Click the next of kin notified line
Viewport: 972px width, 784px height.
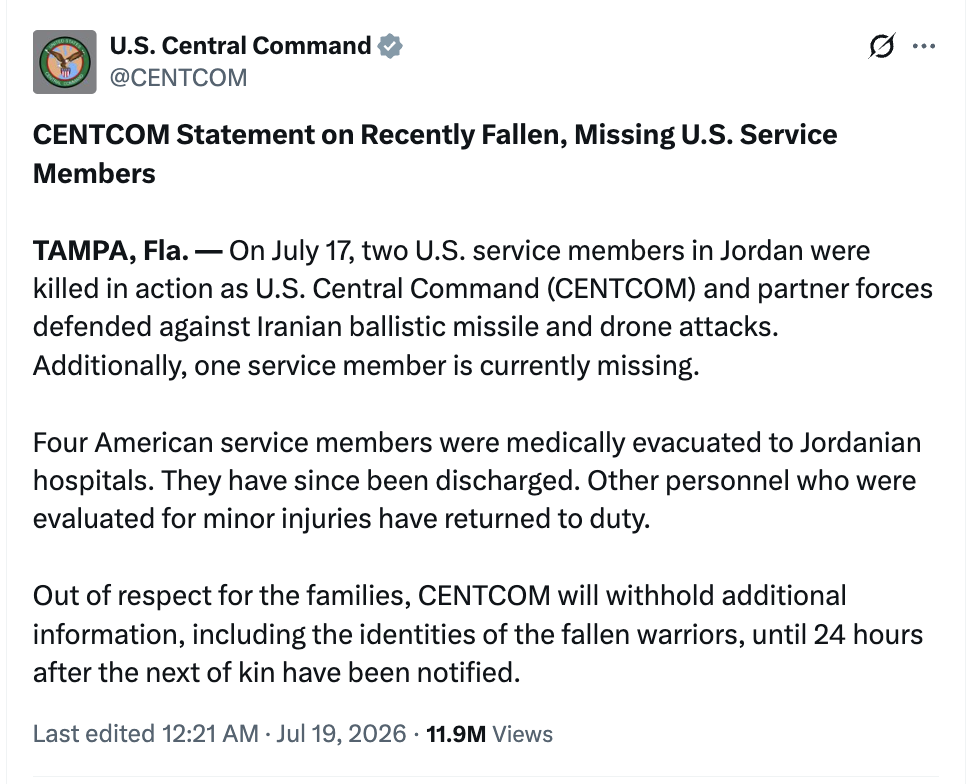point(276,672)
